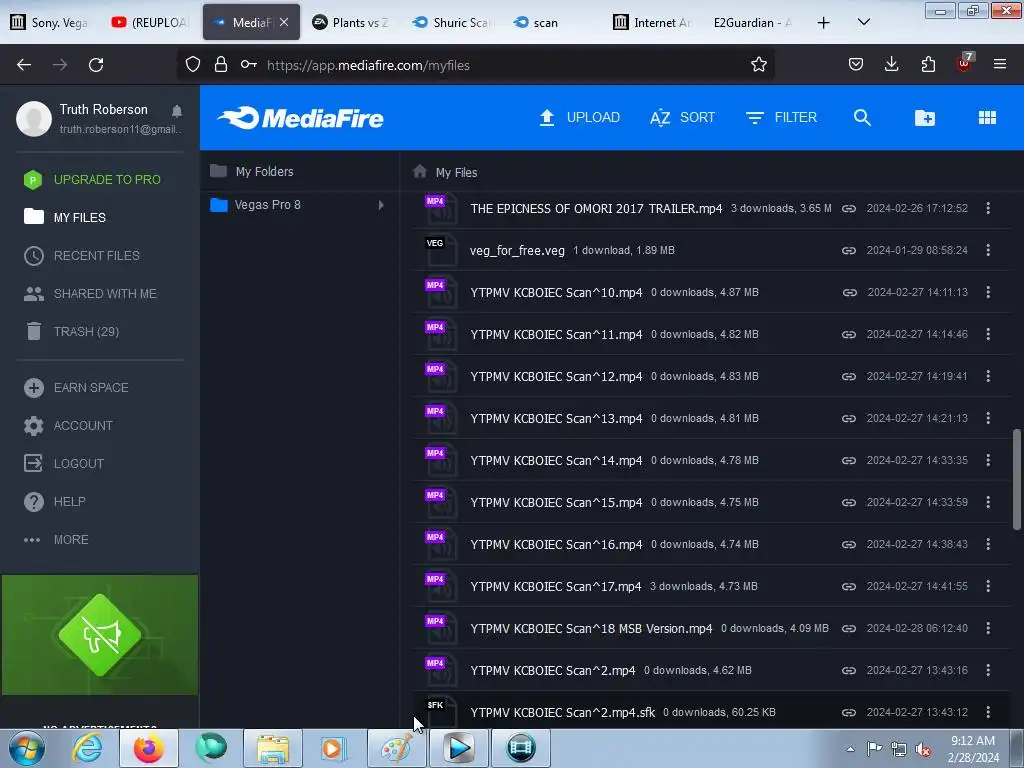Viewport: 1024px width, 768px height.
Task: Open browser downloads panel
Action: (x=891, y=64)
